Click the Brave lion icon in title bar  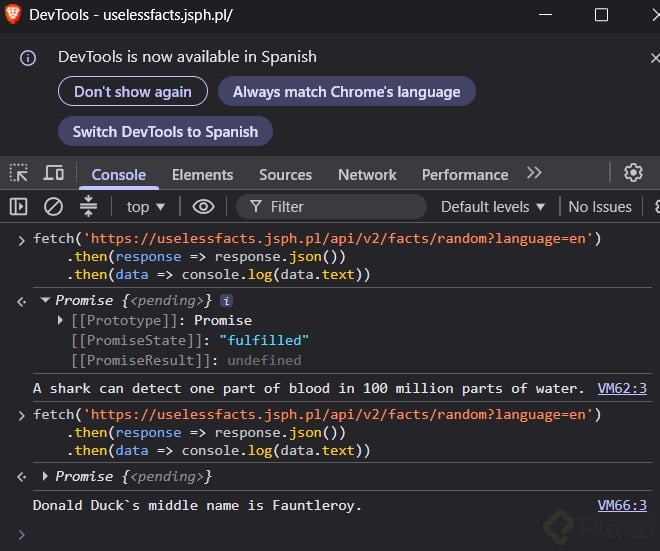[13, 14]
